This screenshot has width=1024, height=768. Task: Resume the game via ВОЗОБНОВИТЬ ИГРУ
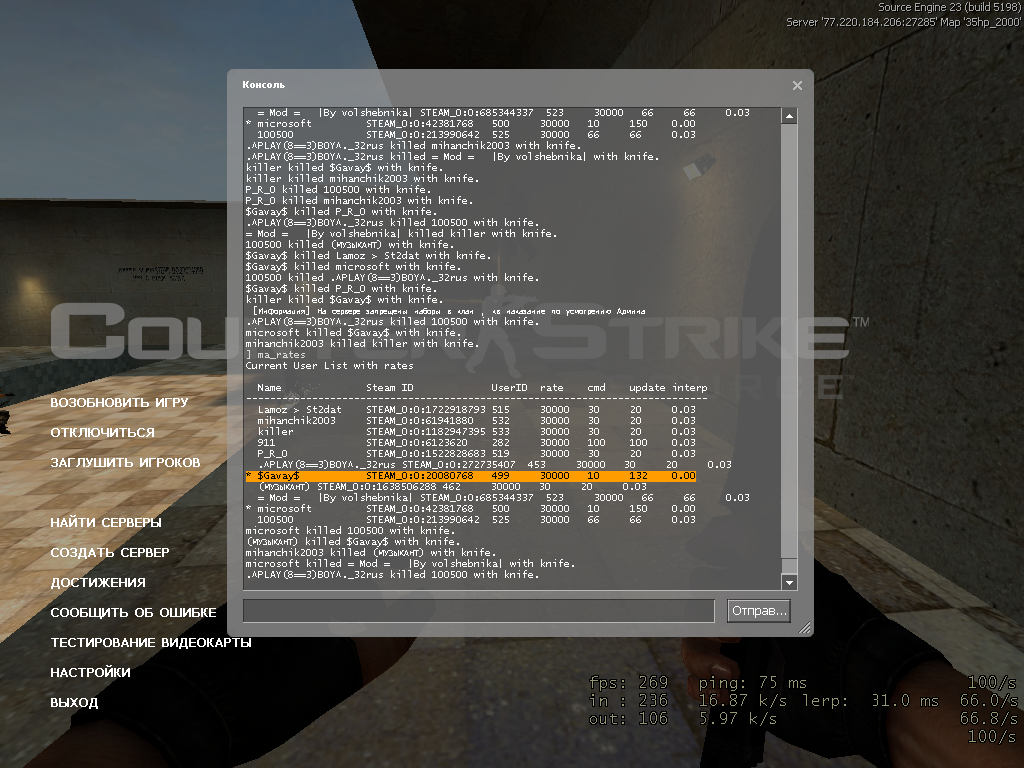[120, 402]
